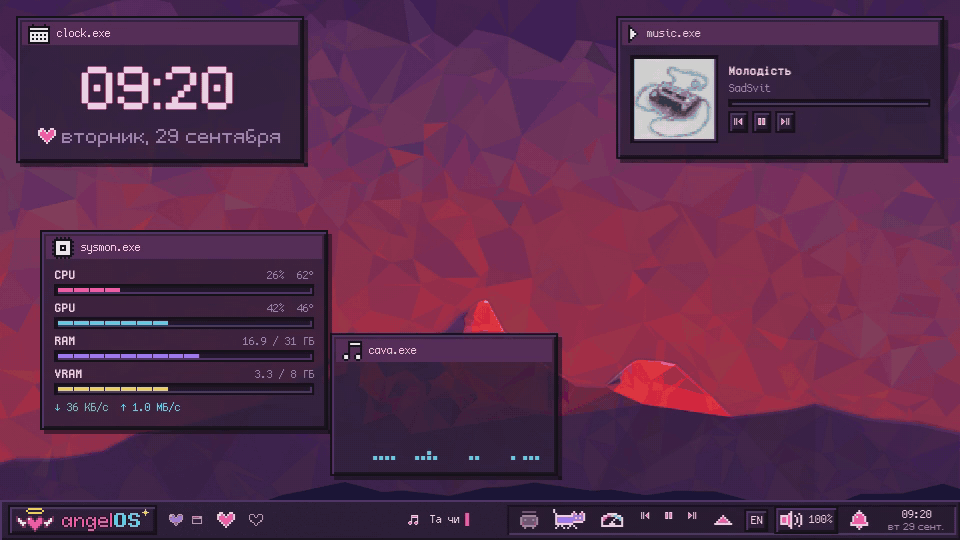The height and width of the screenshot is (540, 960).
Task: Mute audio via the speaker icon
Action: tap(790, 520)
